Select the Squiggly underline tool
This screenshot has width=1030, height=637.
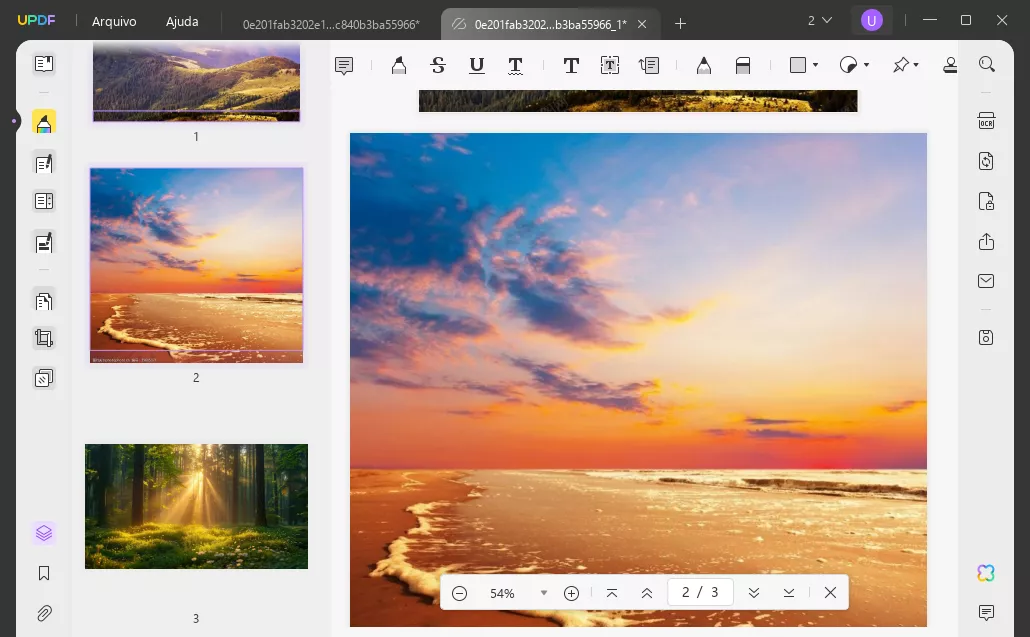516,65
